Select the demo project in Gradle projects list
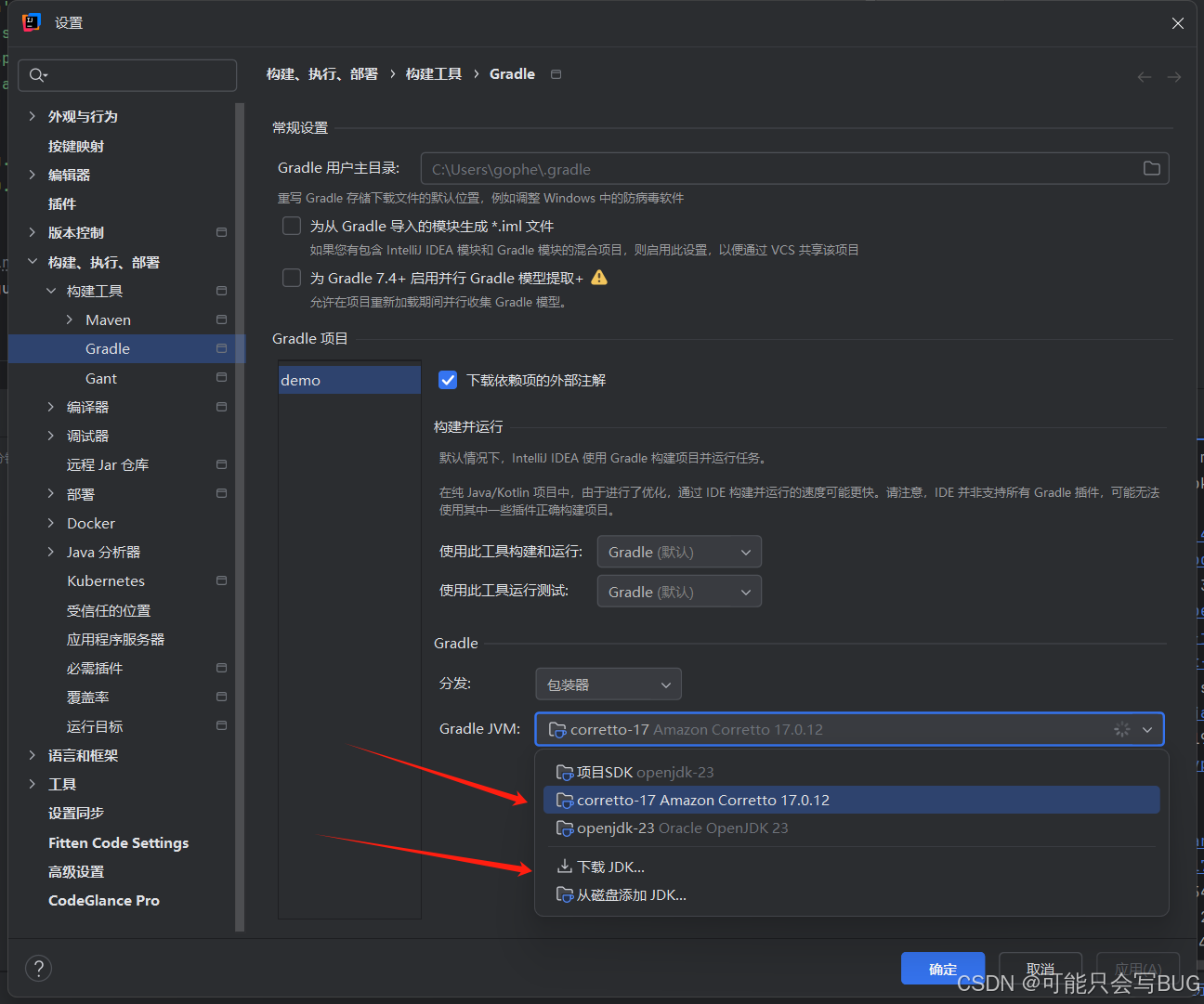Viewport: 1204px width, 1004px height. [x=349, y=380]
